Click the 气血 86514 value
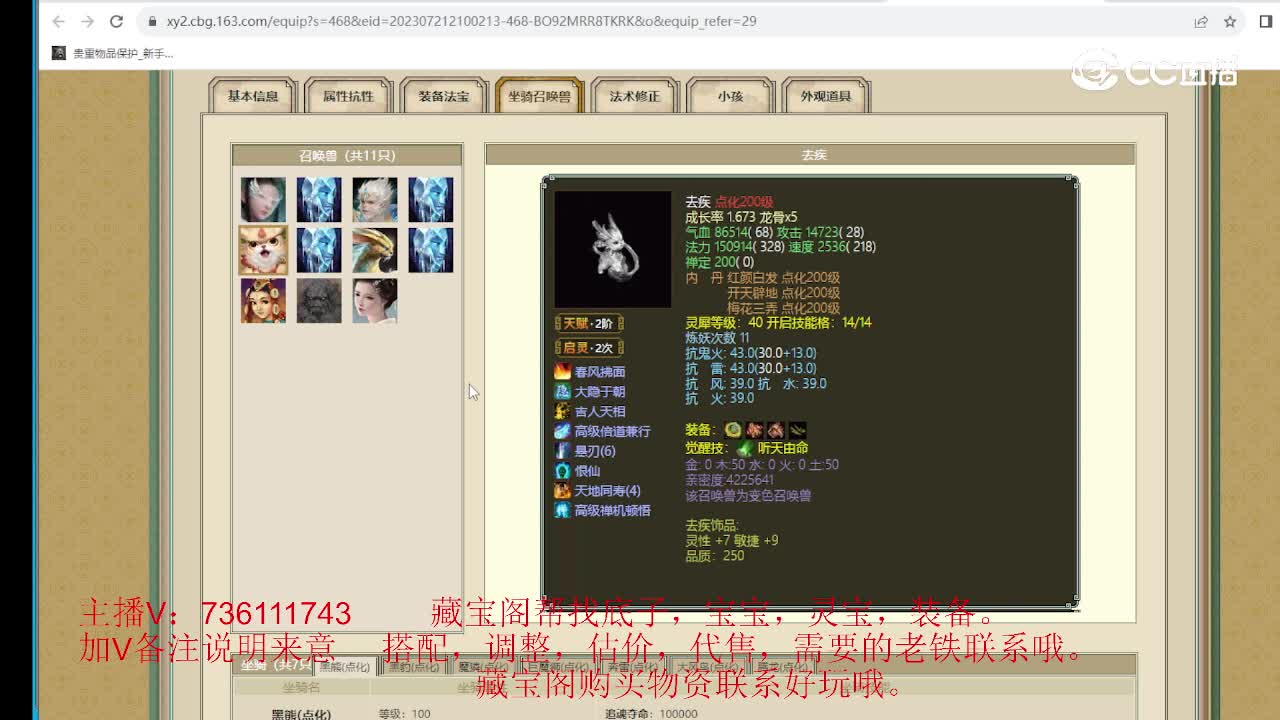The width and height of the screenshot is (1280, 720). [x=728, y=232]
